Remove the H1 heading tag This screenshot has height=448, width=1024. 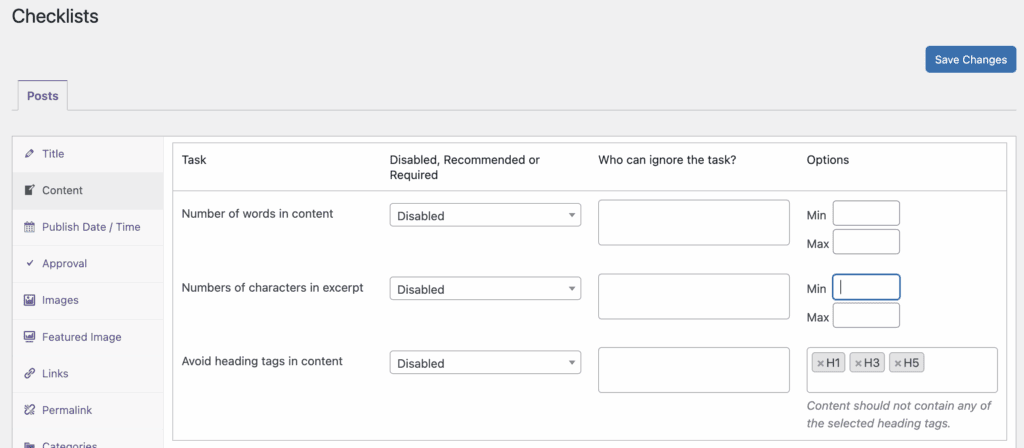pyautogui.click(x=820, y=363)
